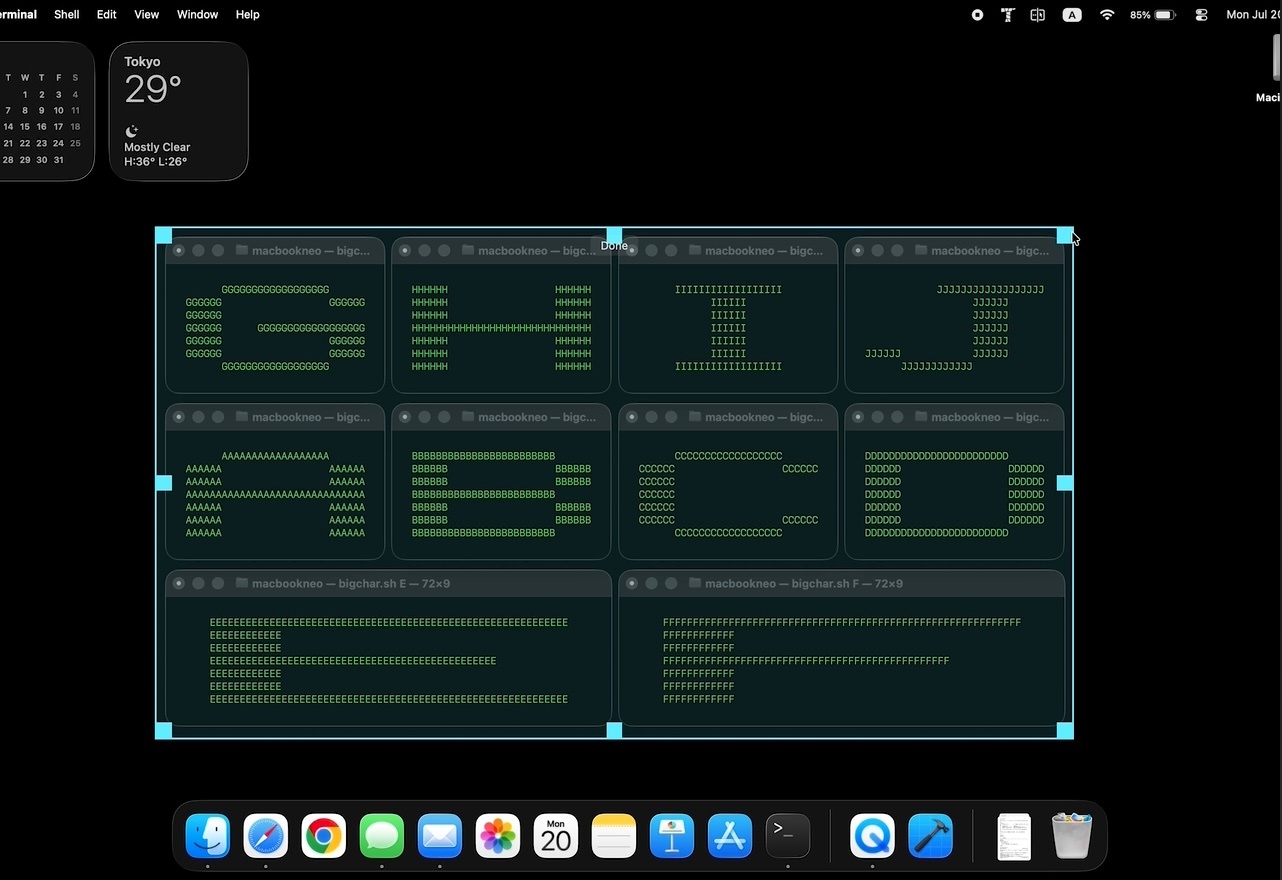
Task: Click the Done button on selection
Action: [614, 245]
